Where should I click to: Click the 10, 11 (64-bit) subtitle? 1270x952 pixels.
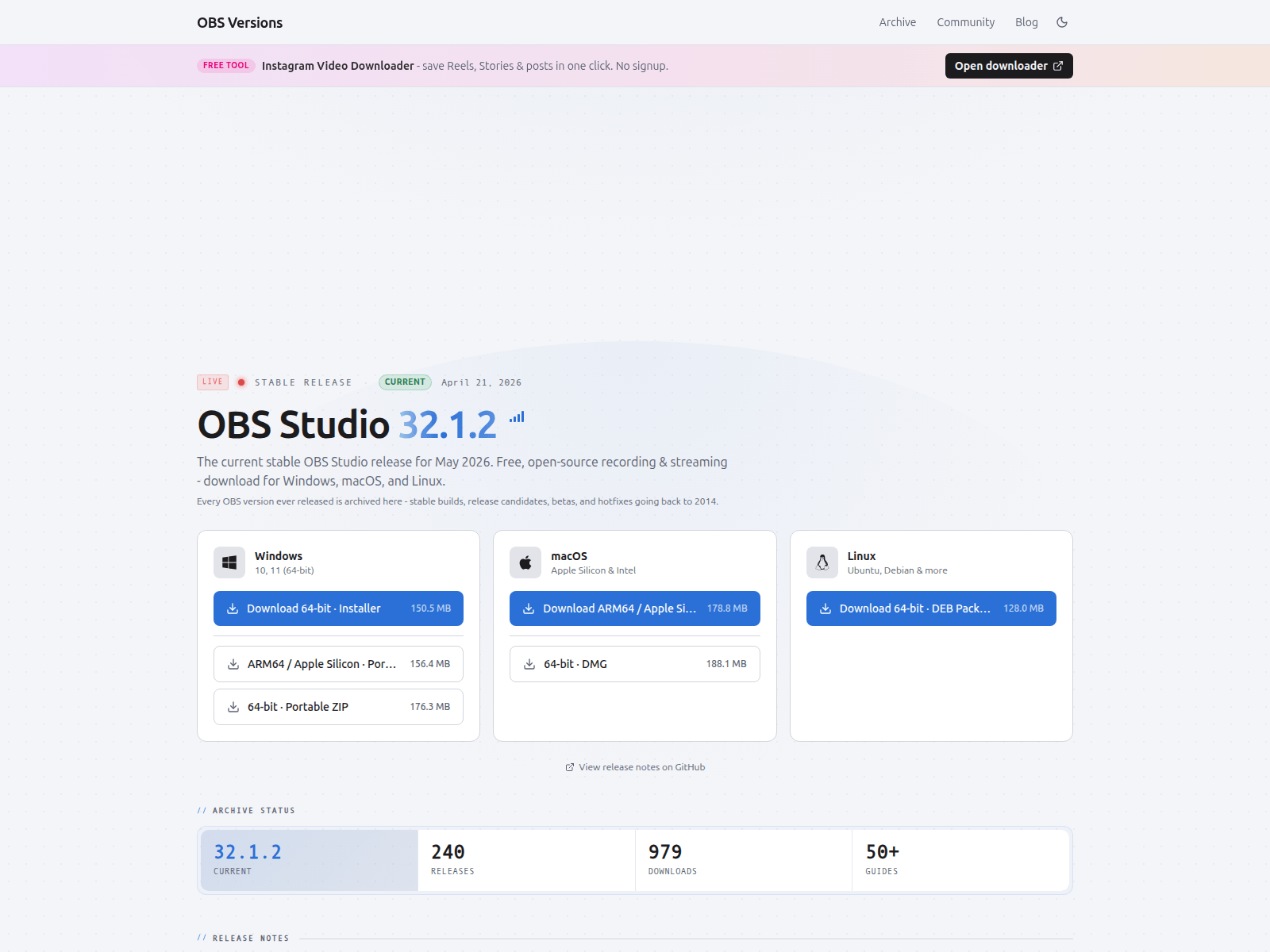[284, 570]
